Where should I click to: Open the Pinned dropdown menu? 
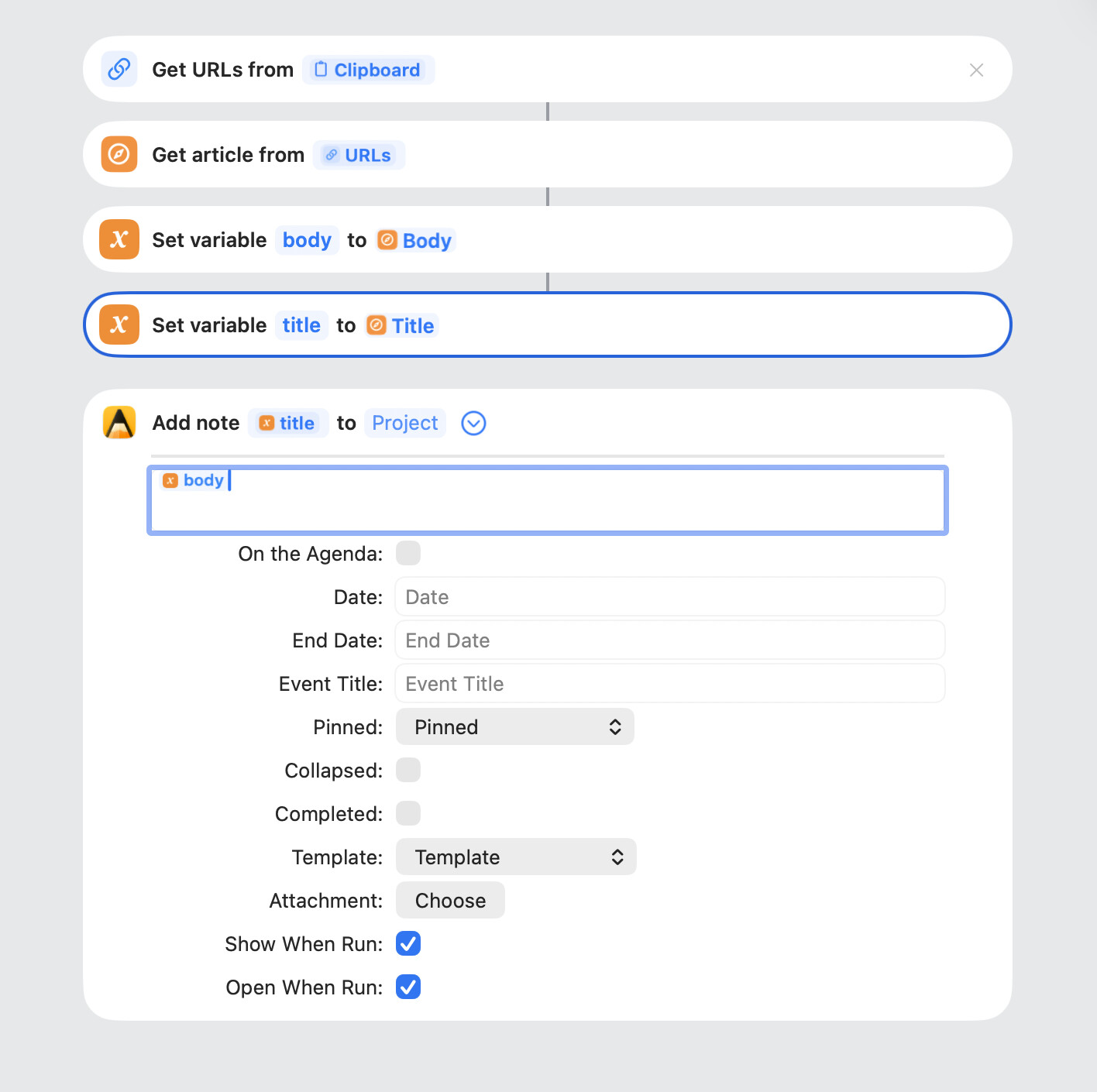(x=515, y=727)
